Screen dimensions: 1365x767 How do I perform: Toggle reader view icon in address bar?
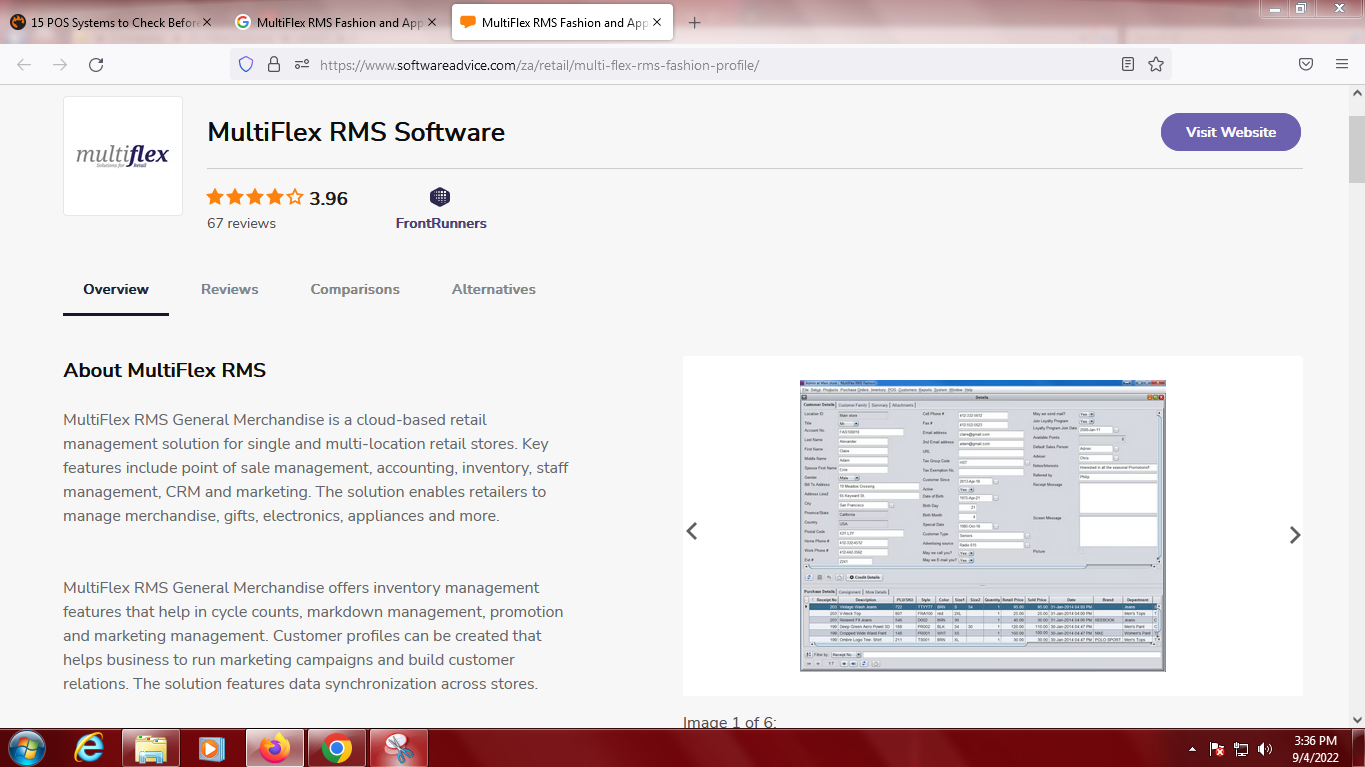(1128, 64)
